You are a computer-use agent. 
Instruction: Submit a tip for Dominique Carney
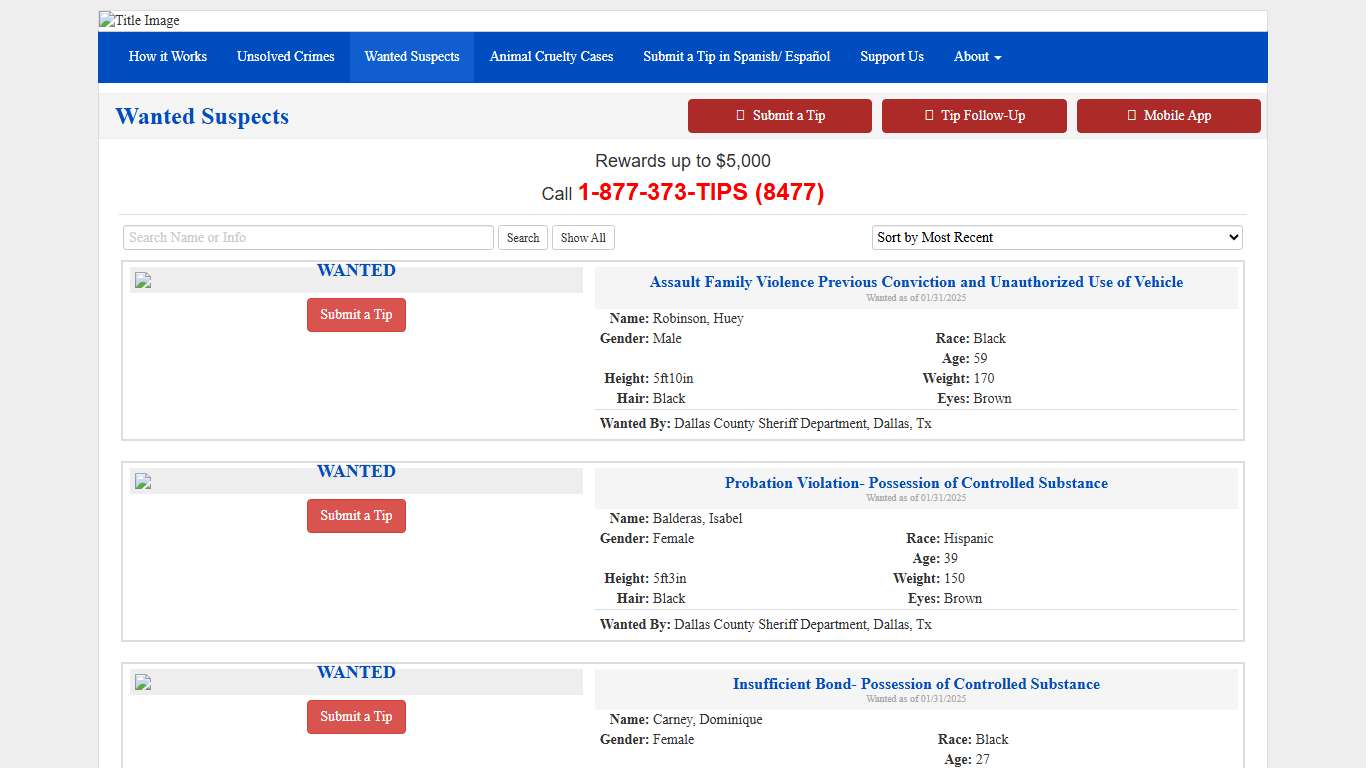[356, 717]
